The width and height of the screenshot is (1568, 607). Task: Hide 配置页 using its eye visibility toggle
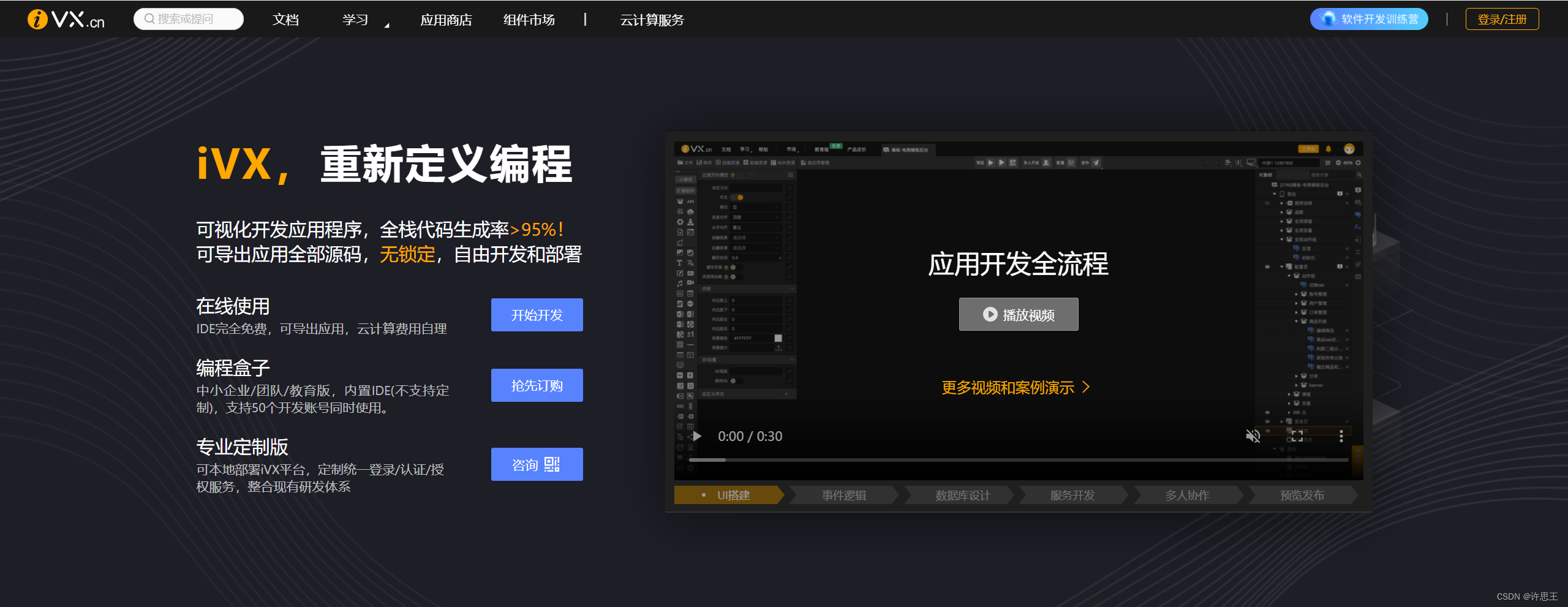click(1266, 266)
